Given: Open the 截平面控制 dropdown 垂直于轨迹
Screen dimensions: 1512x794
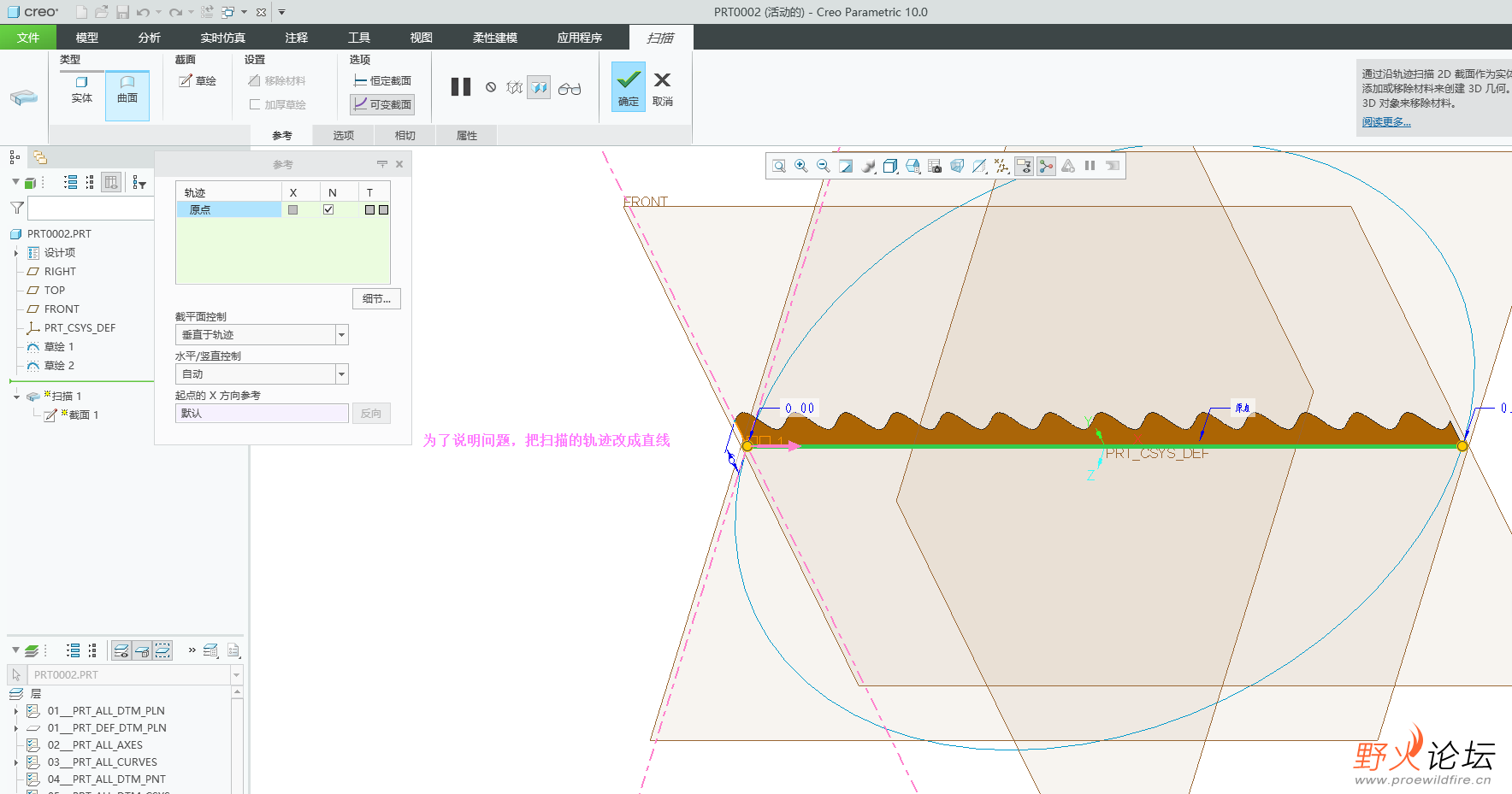Looking at the screenshot, I should [x=262, y=334].
